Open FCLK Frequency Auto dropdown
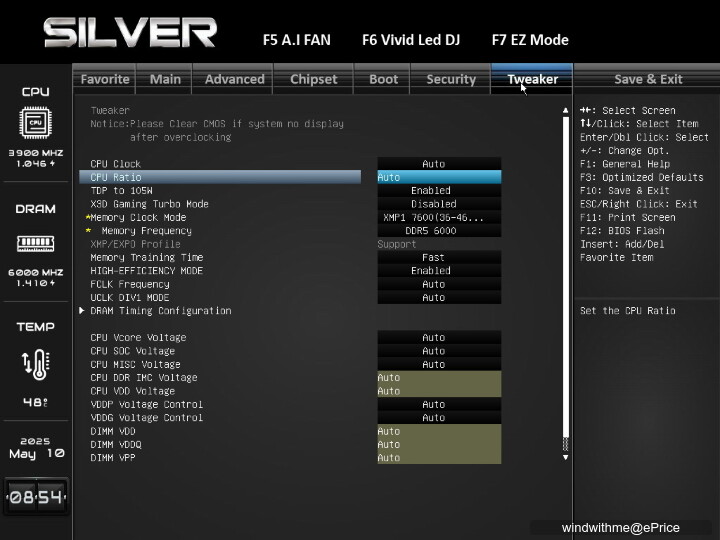 point(439,284)
